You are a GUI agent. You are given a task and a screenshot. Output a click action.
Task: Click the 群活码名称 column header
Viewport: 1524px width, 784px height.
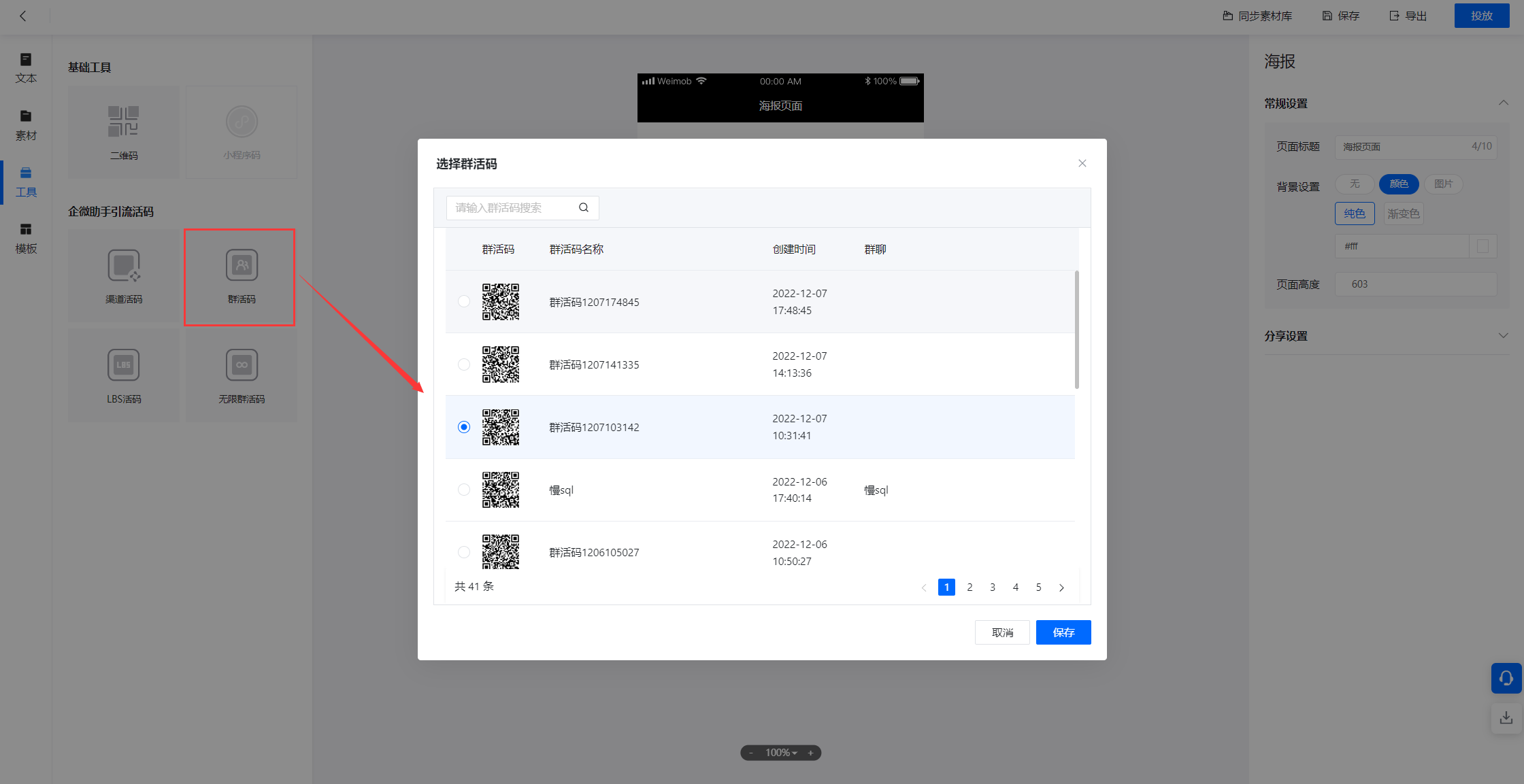(576, 250)
